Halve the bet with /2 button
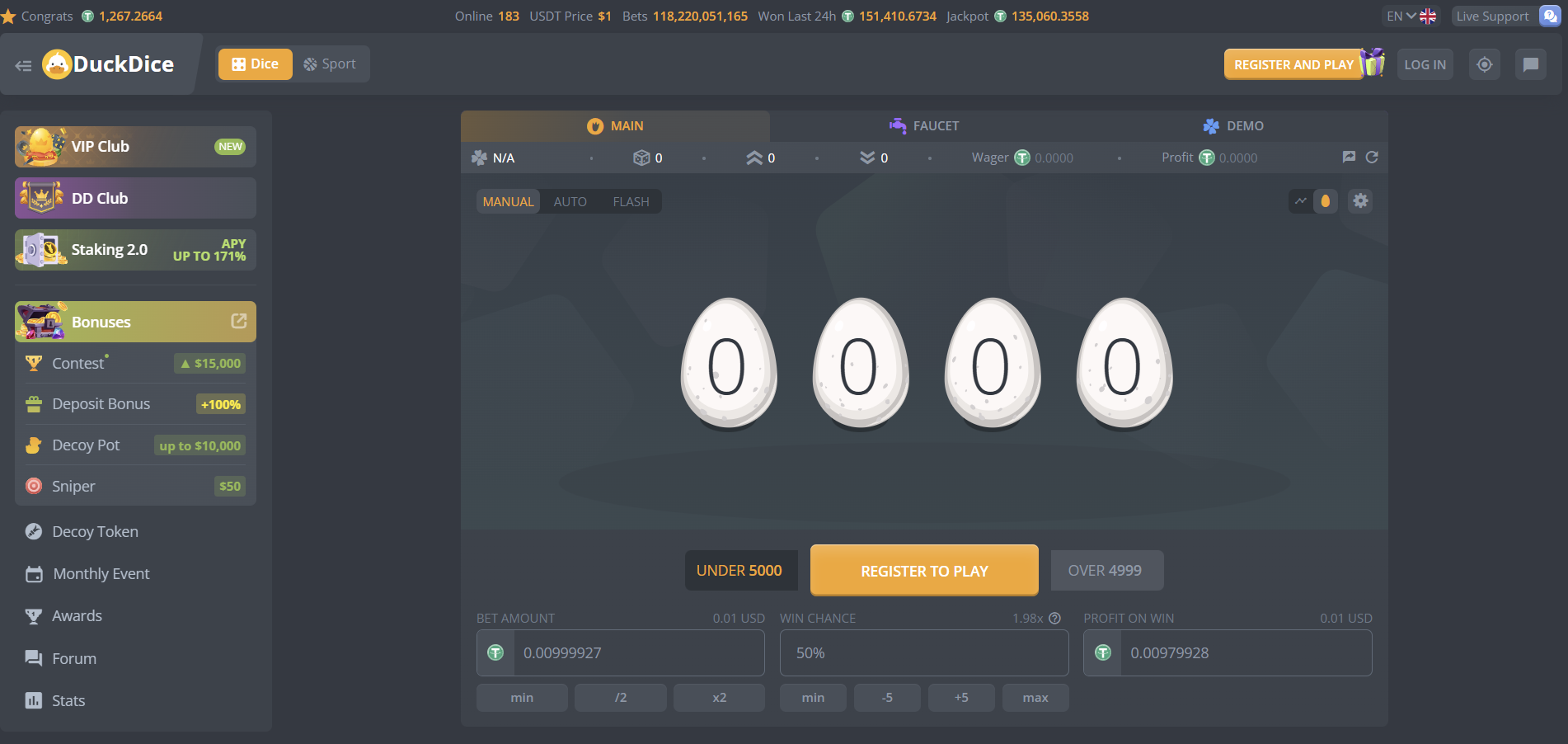This screenshot has width=1568, height=744. click(621, 698)
